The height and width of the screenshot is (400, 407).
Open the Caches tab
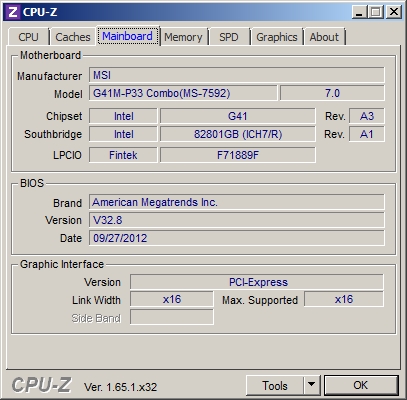(x=73, y=37)
